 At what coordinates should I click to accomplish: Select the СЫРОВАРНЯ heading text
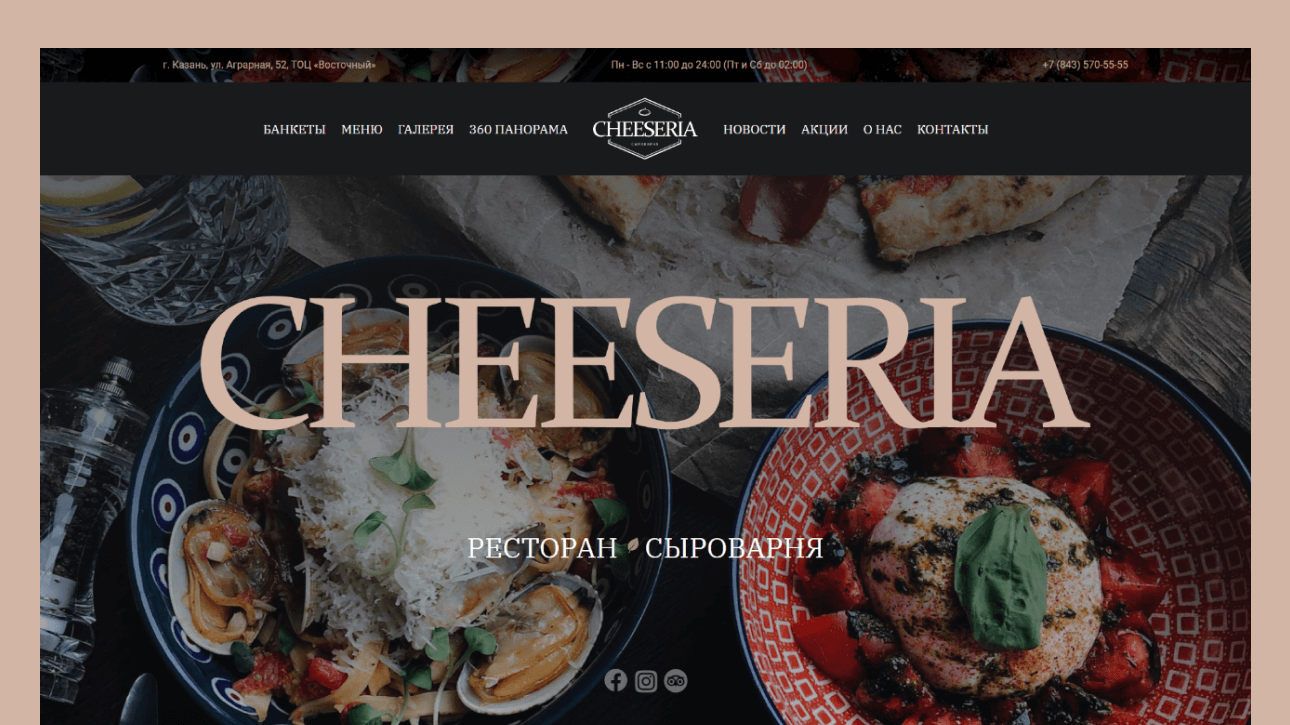734,548
